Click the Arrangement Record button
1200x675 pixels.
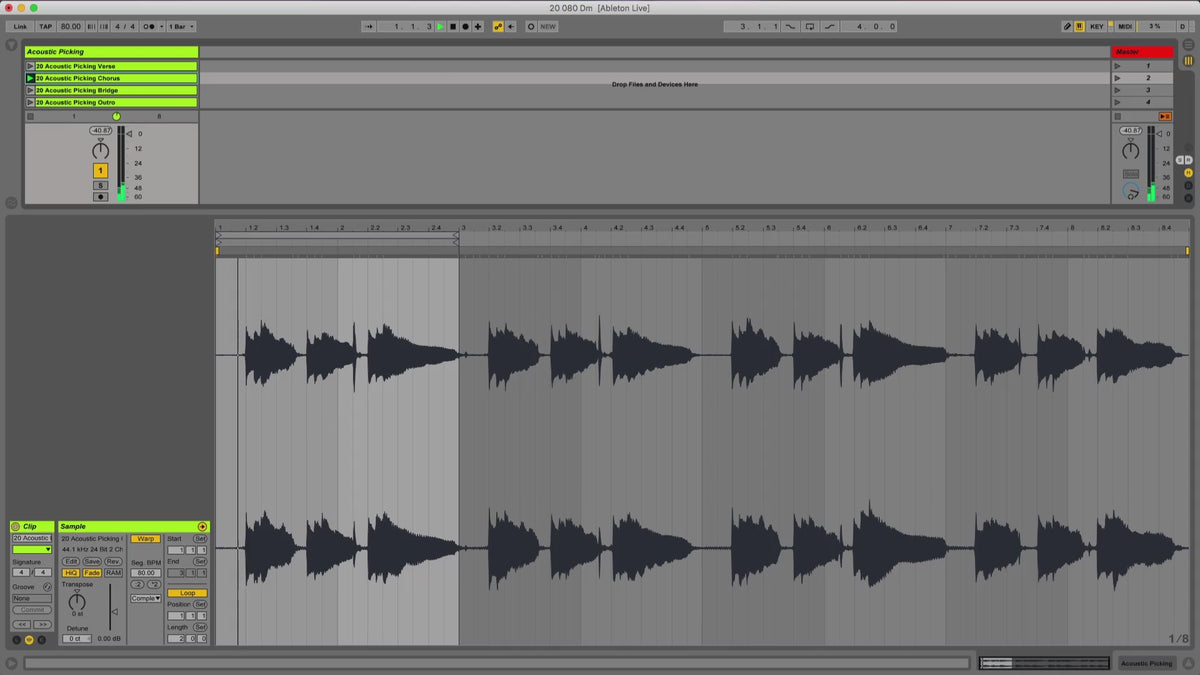click(464, 27)
